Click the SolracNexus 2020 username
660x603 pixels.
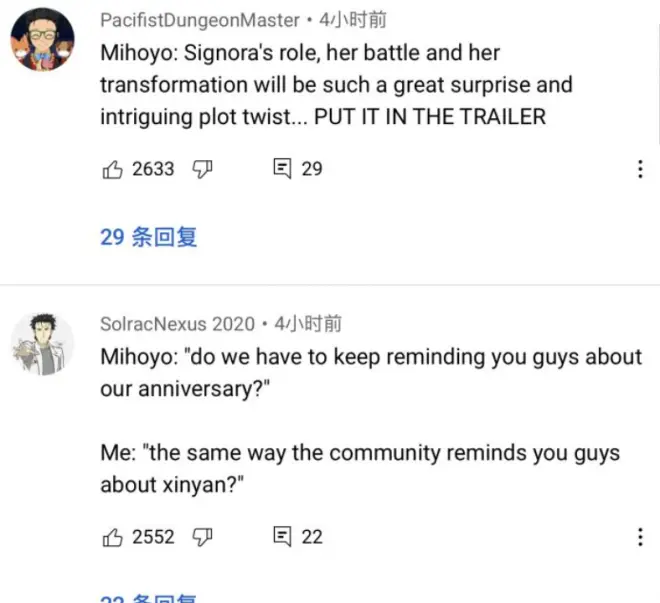(177, 324)
